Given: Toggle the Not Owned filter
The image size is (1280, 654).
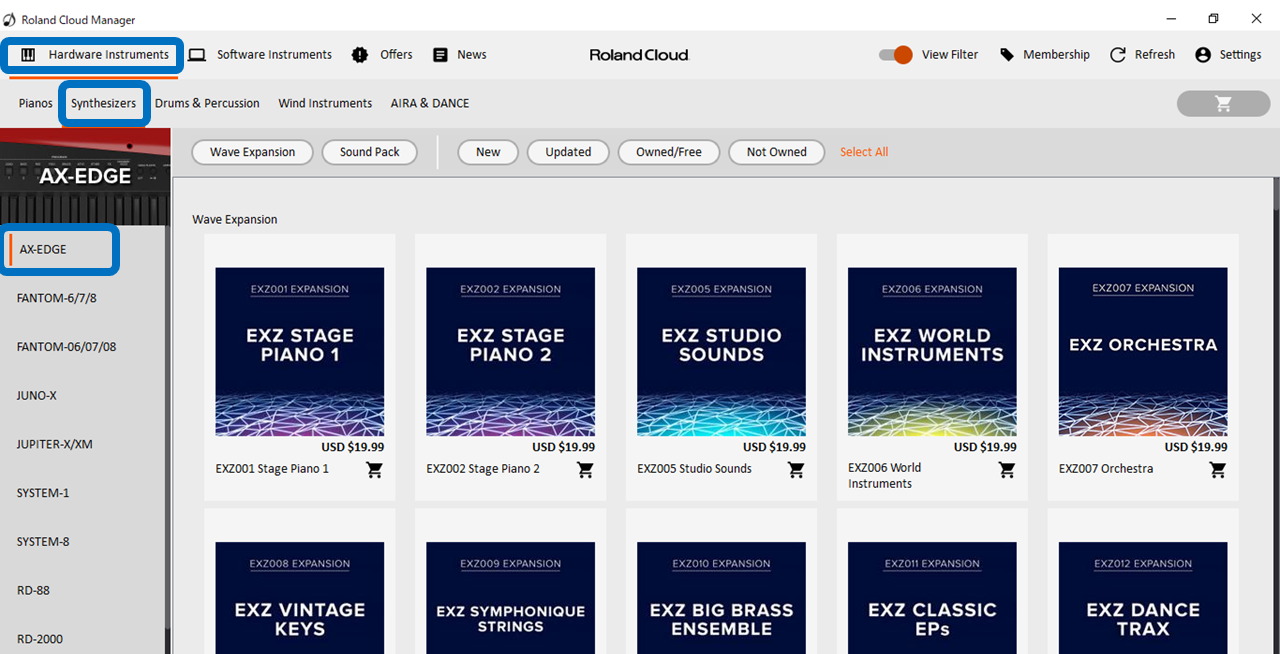Looking at the screenshot, I should click(x=776, y=152).
